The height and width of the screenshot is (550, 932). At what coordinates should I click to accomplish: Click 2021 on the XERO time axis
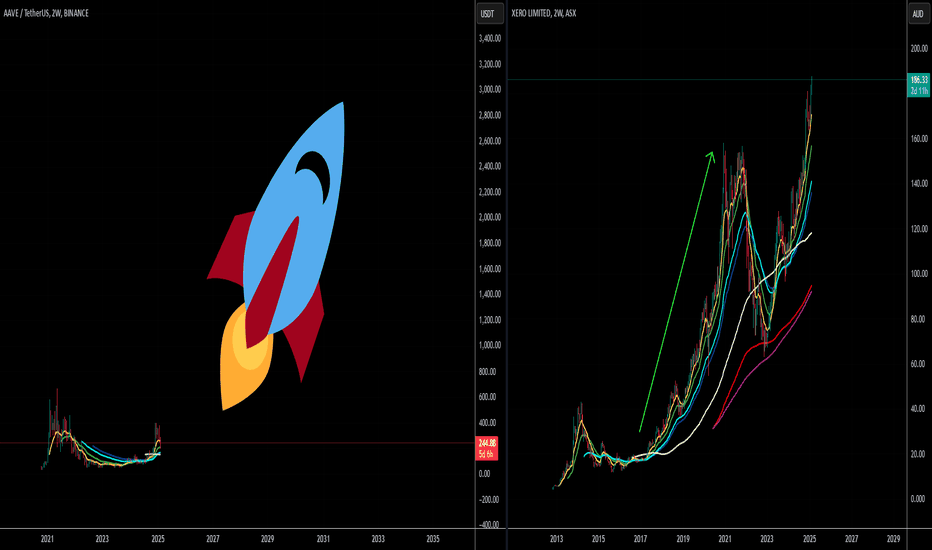(x=725, y=539)
